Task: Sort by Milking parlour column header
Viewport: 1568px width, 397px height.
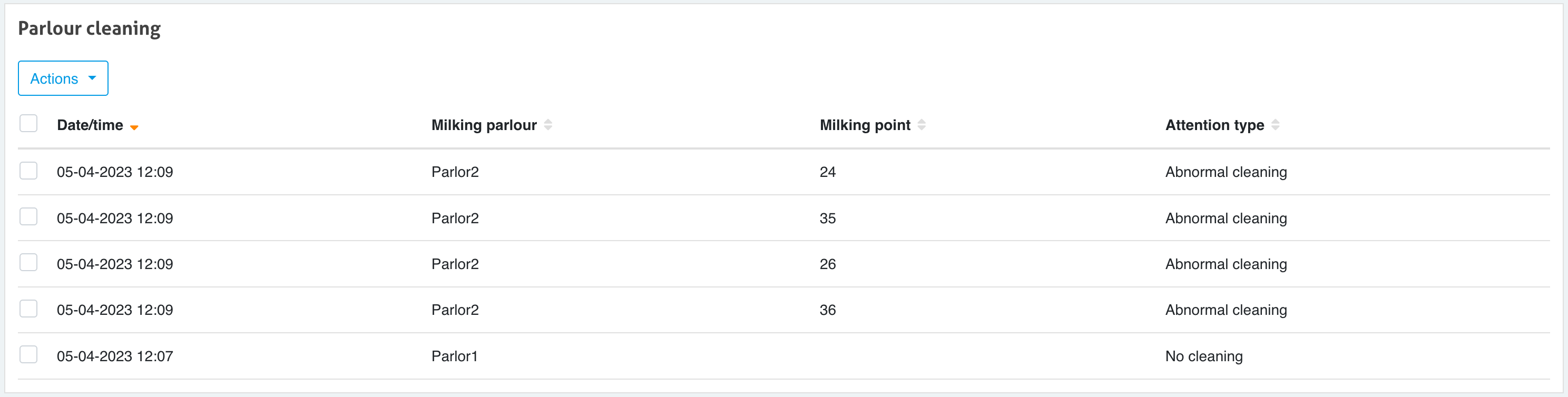Action: pyautogui.click(x=484, y=125)
